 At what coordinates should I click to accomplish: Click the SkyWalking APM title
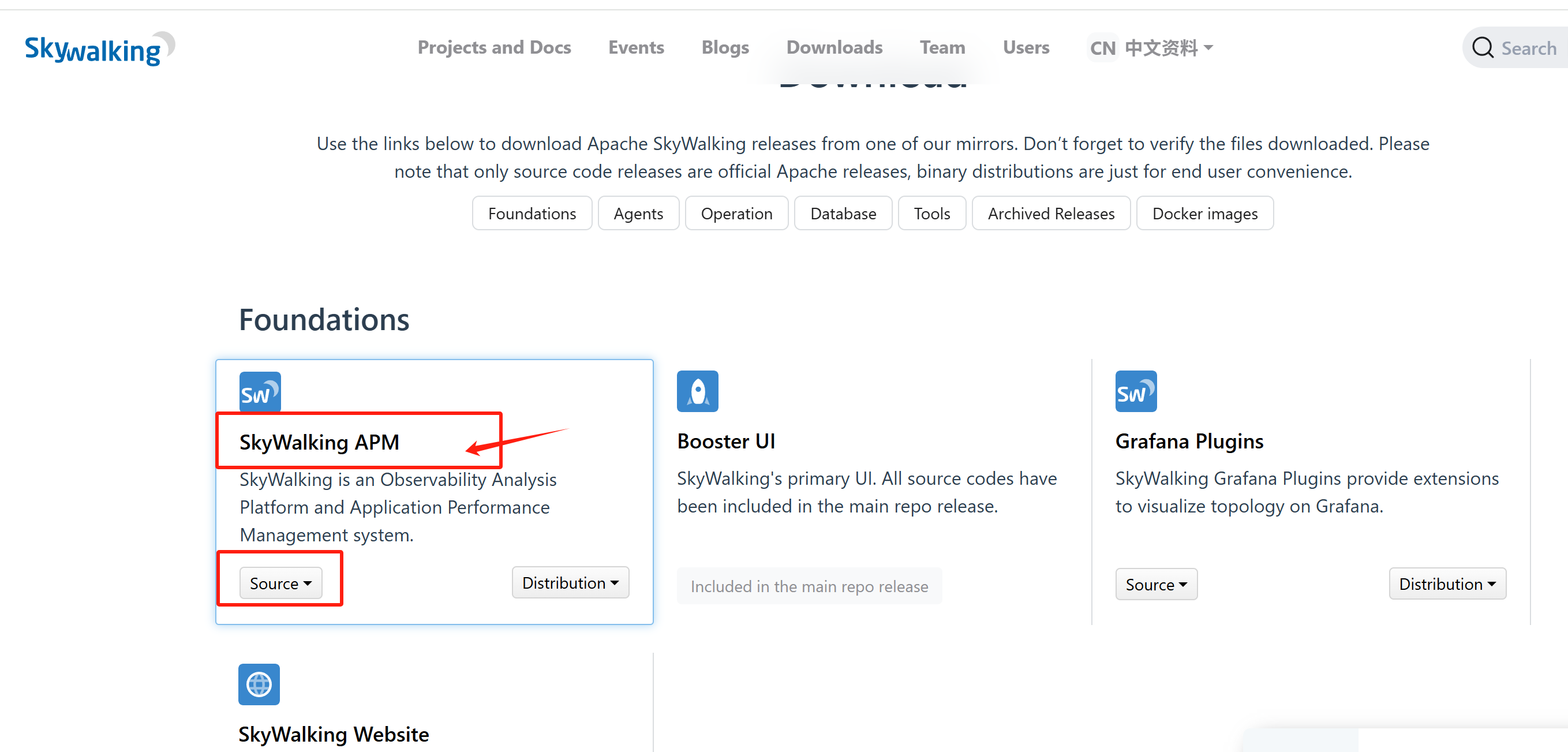319,442
